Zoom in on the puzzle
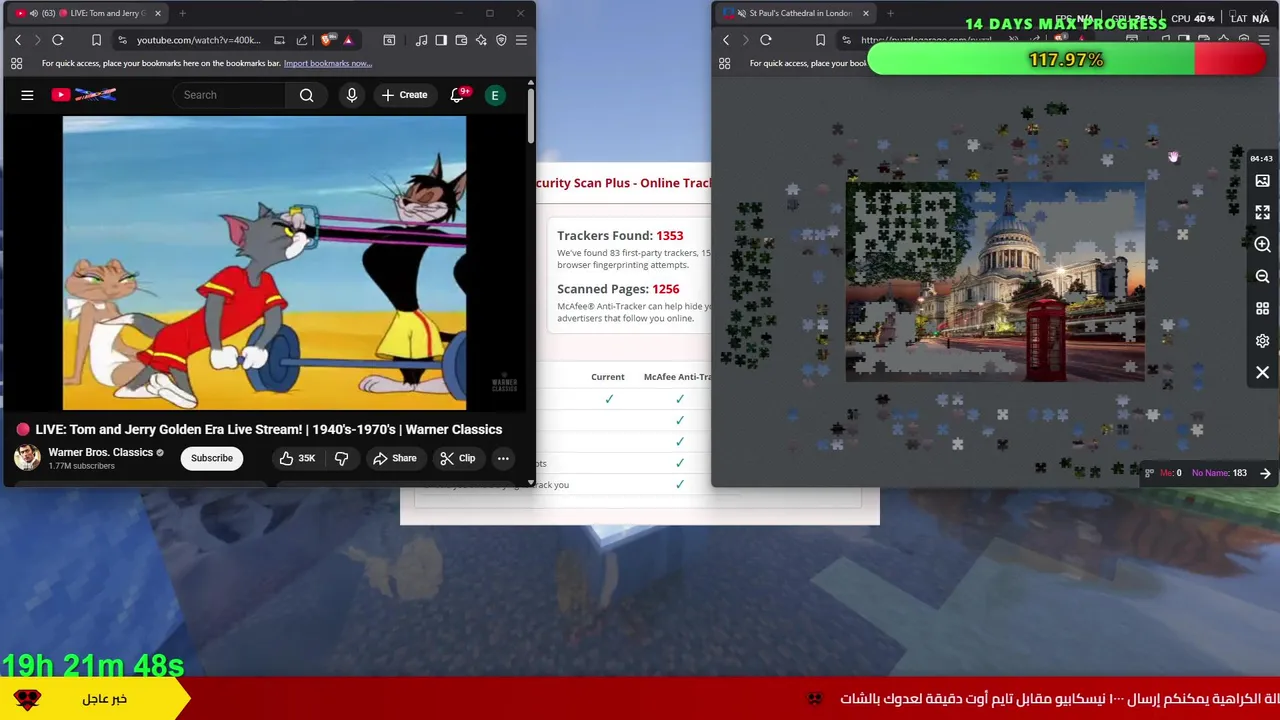Screen dimensions: 1280x720 coord(1262,245)
